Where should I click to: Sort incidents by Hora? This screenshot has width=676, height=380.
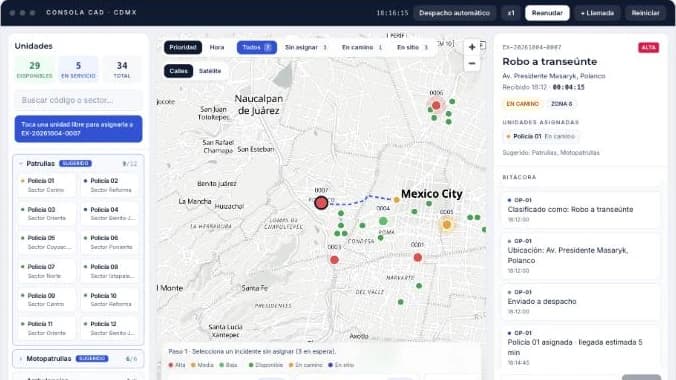pyautogui.click(x=217, y=47)
